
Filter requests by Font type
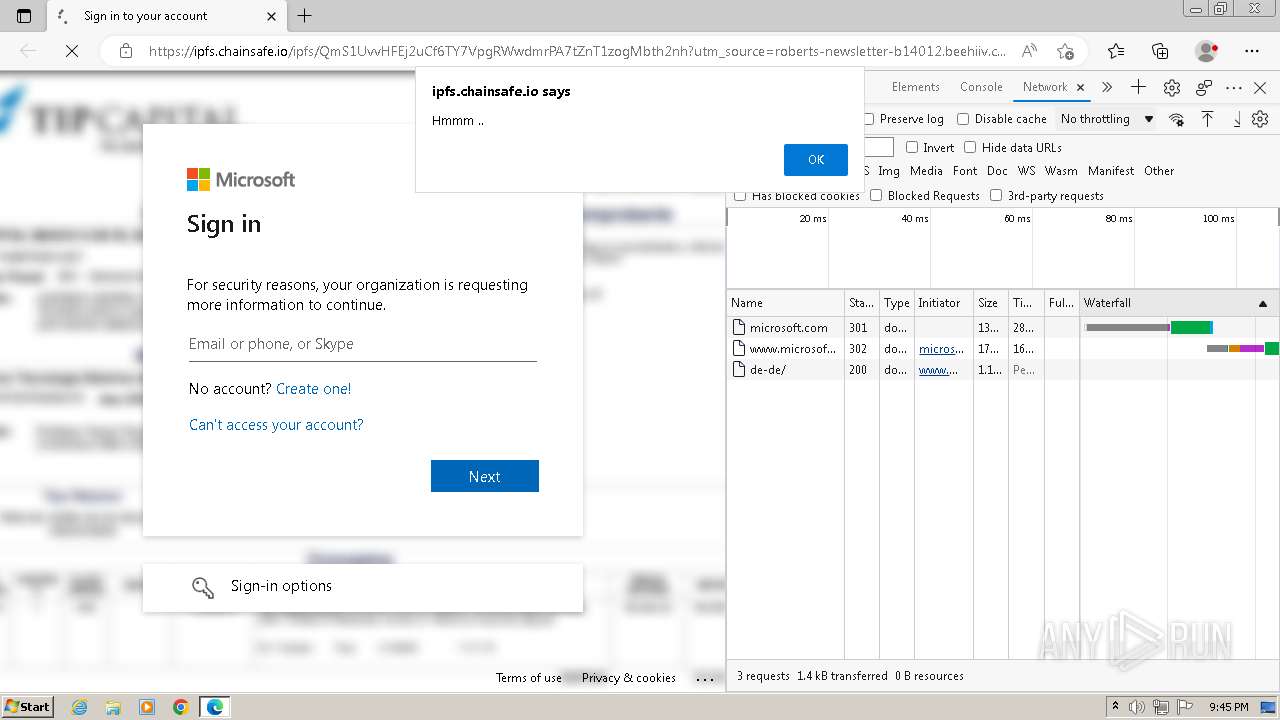tap(965, 171)
